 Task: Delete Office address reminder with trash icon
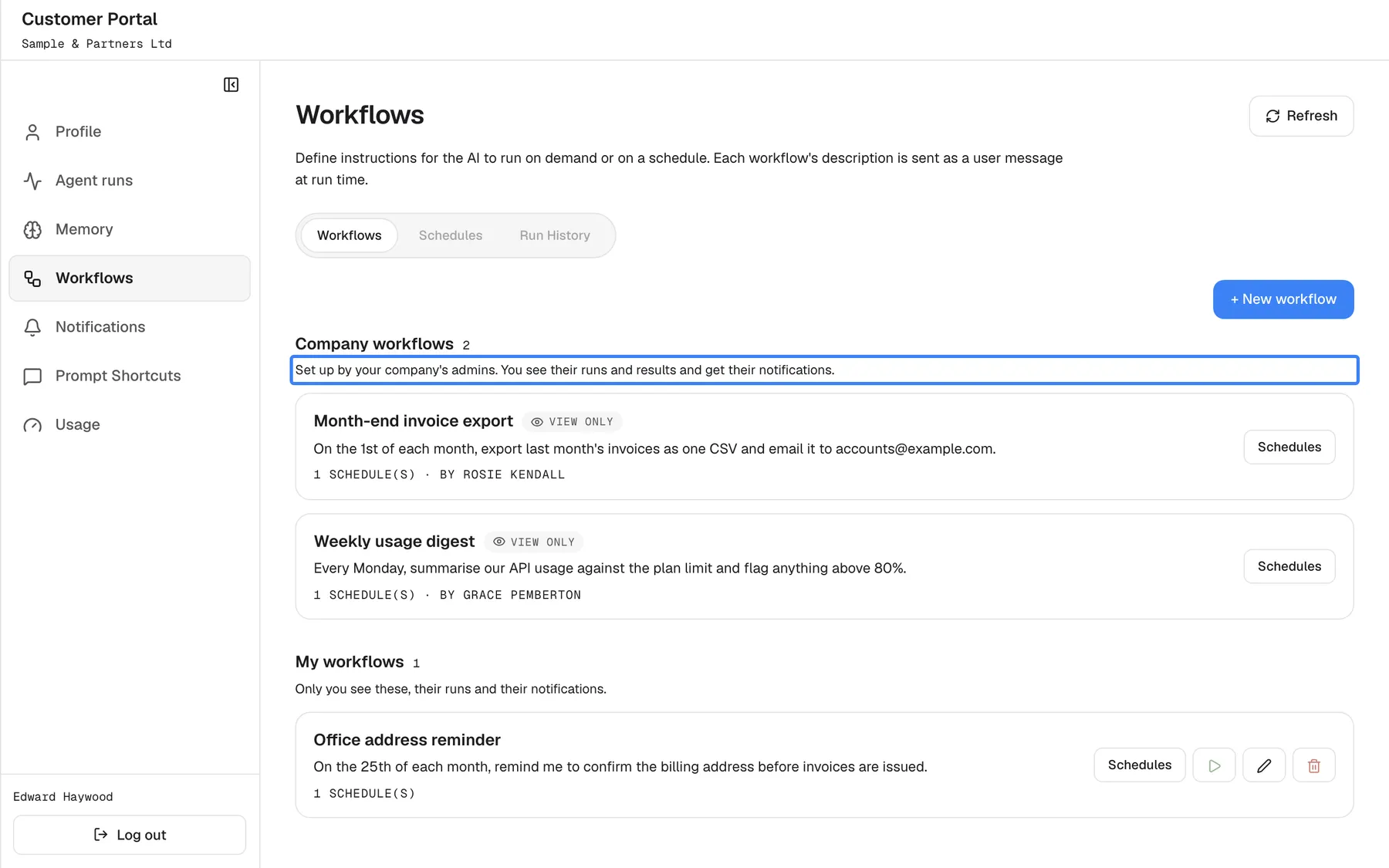pyautogui.click(x=1314, y=765)
